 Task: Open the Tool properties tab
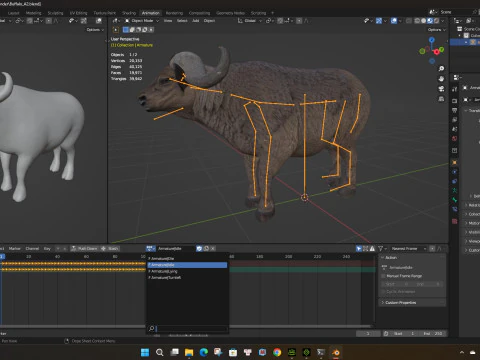click(x=455, y=89)
